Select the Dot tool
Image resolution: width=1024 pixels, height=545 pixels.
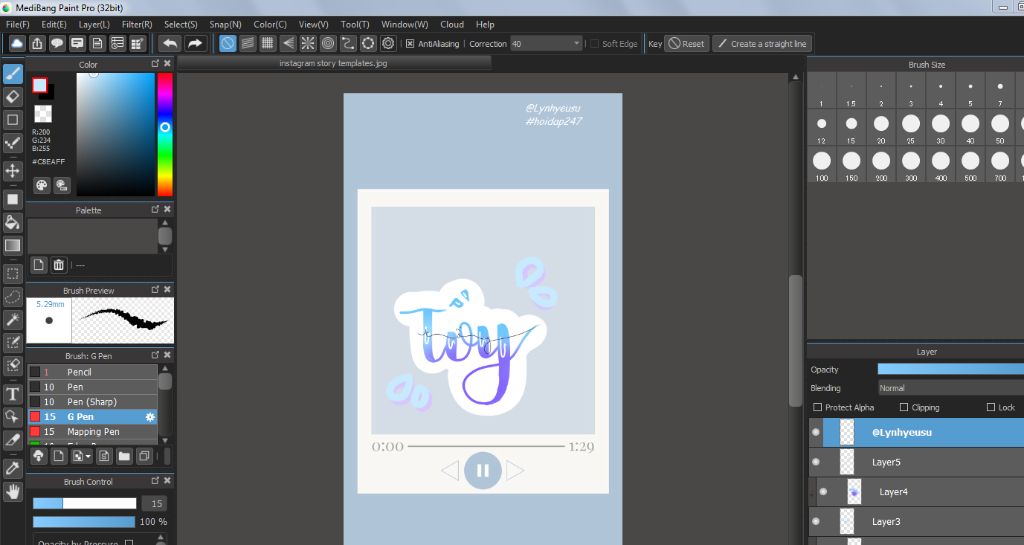pos(12,144)
